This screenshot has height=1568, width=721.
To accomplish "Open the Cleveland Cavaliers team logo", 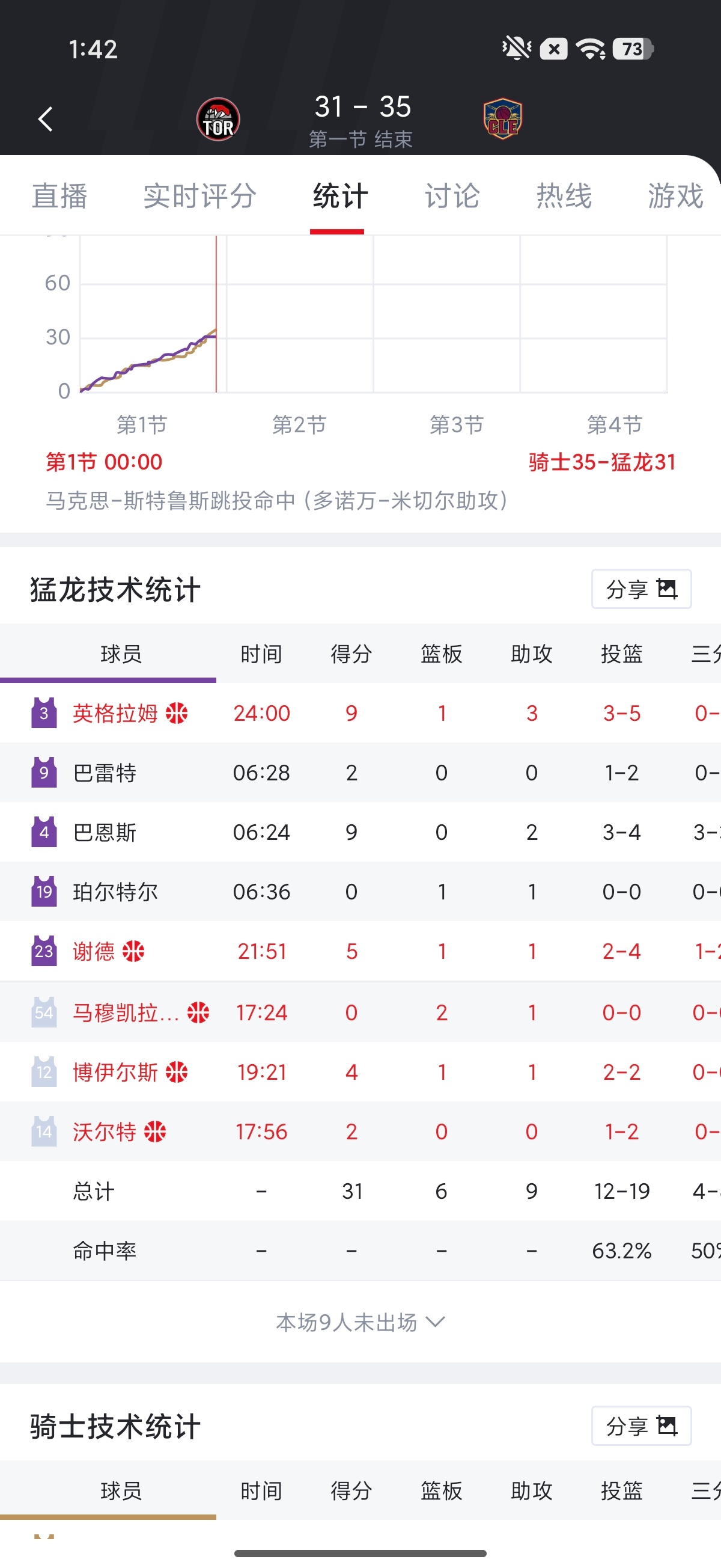I will 502,118.
